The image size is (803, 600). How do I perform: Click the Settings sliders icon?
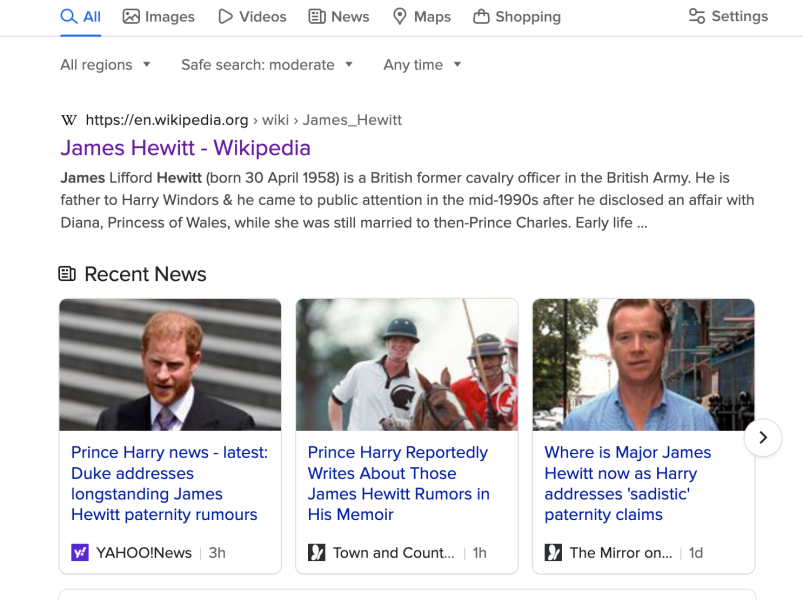[x=697, y=16]
